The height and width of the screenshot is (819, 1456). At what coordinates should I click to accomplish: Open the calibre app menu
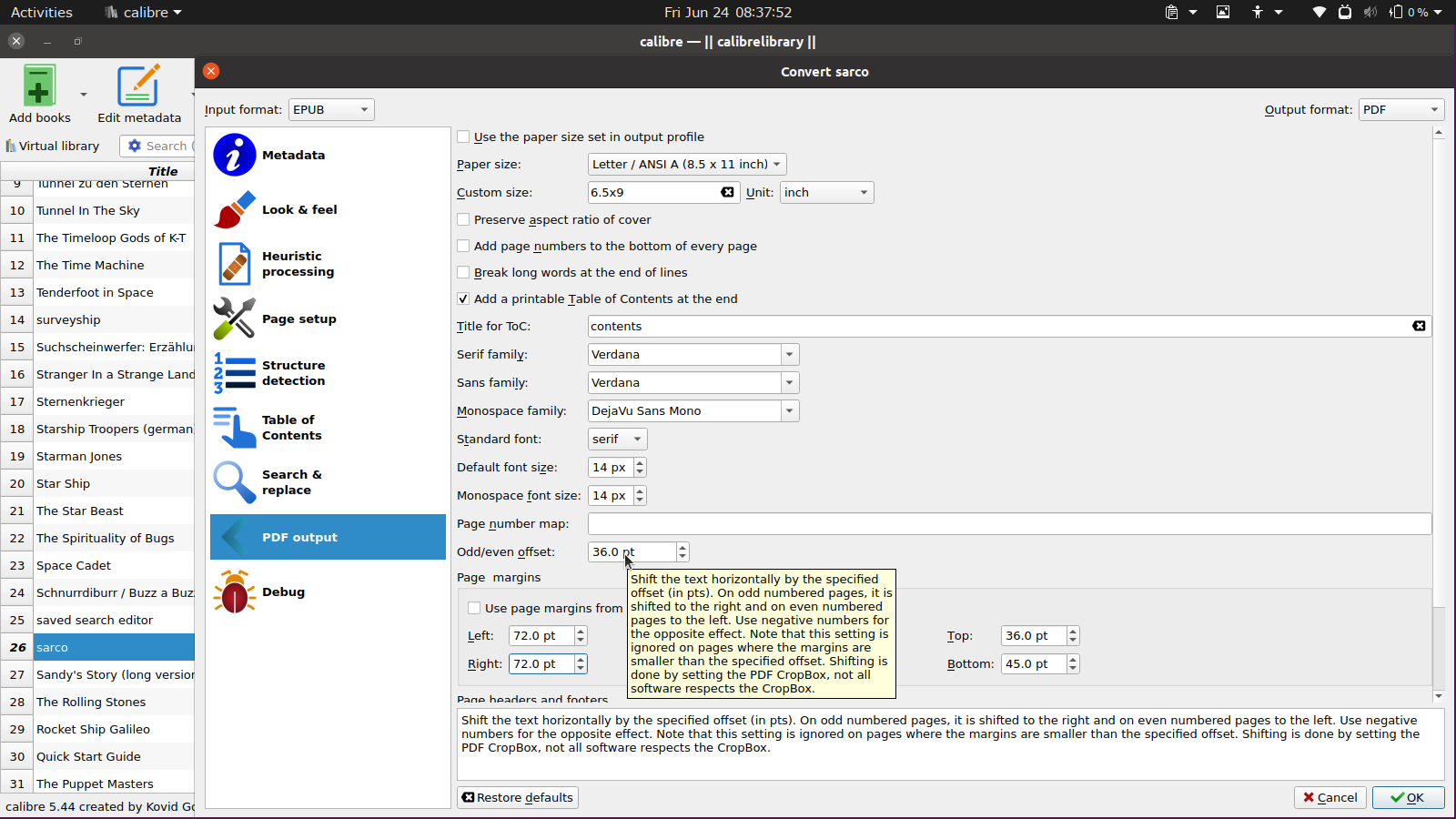point(143,12)
